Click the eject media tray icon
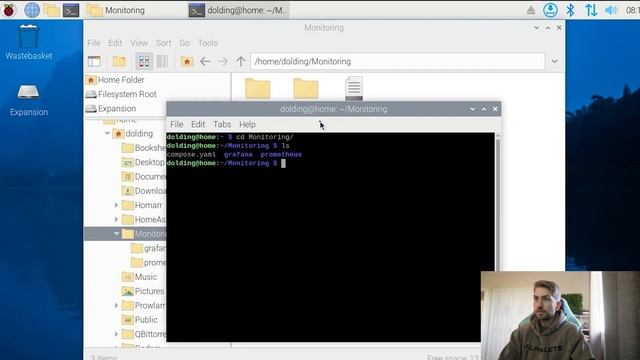This screenshot has height=360, width=640. point(531,10)
